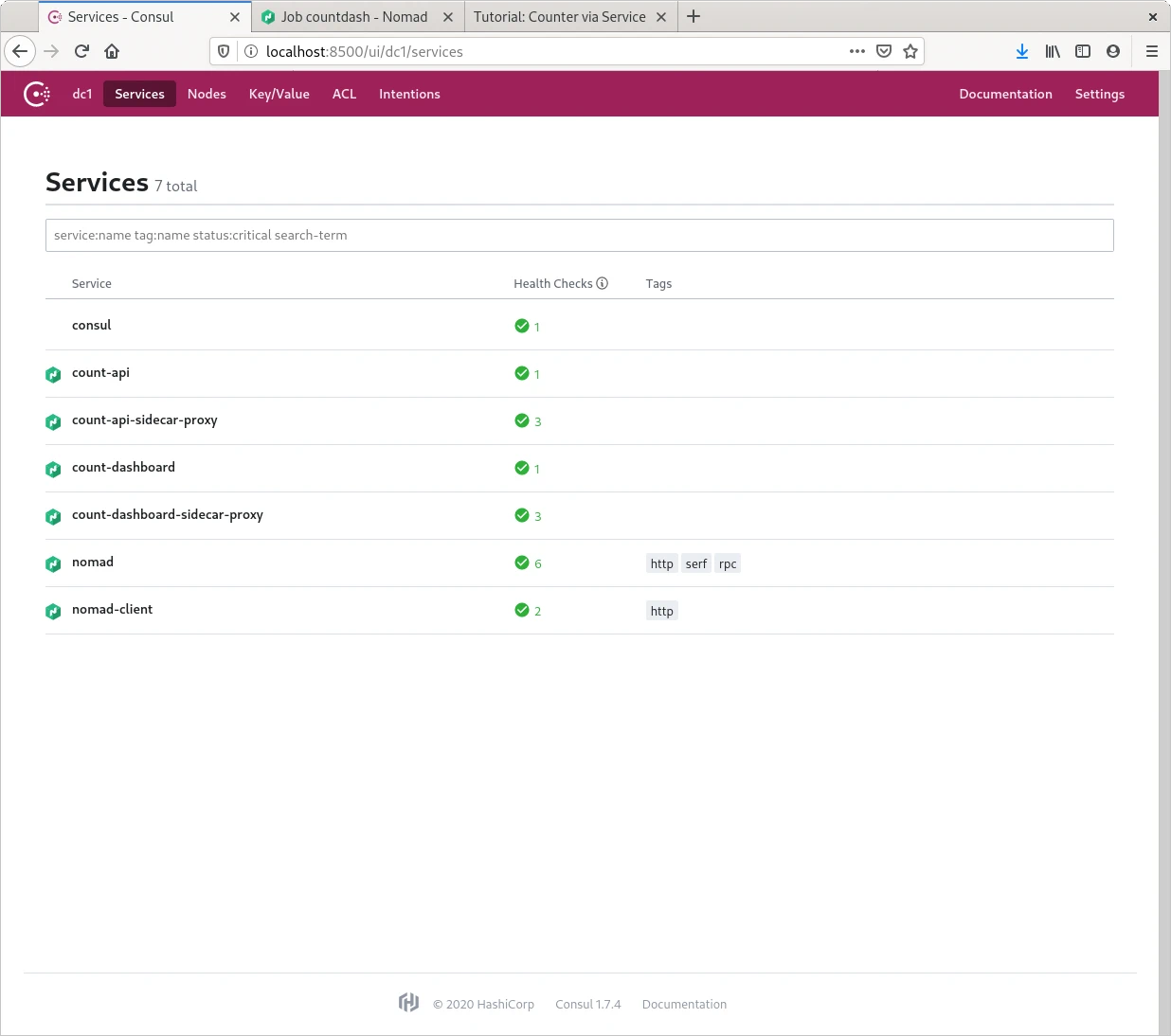Open the dc1 datacenter selector
Viewport: 1171px width, 1036px height.
[82, 94]
